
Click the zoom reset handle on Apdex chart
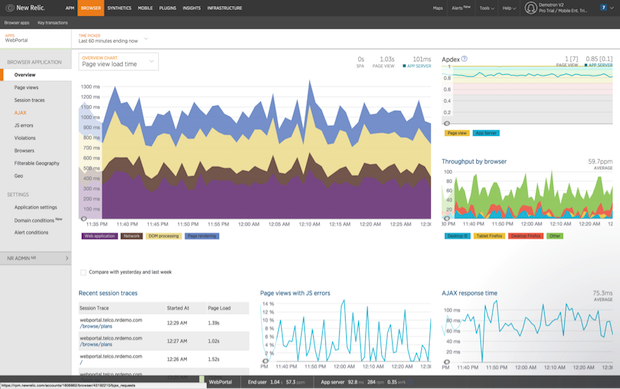point(447,123)
